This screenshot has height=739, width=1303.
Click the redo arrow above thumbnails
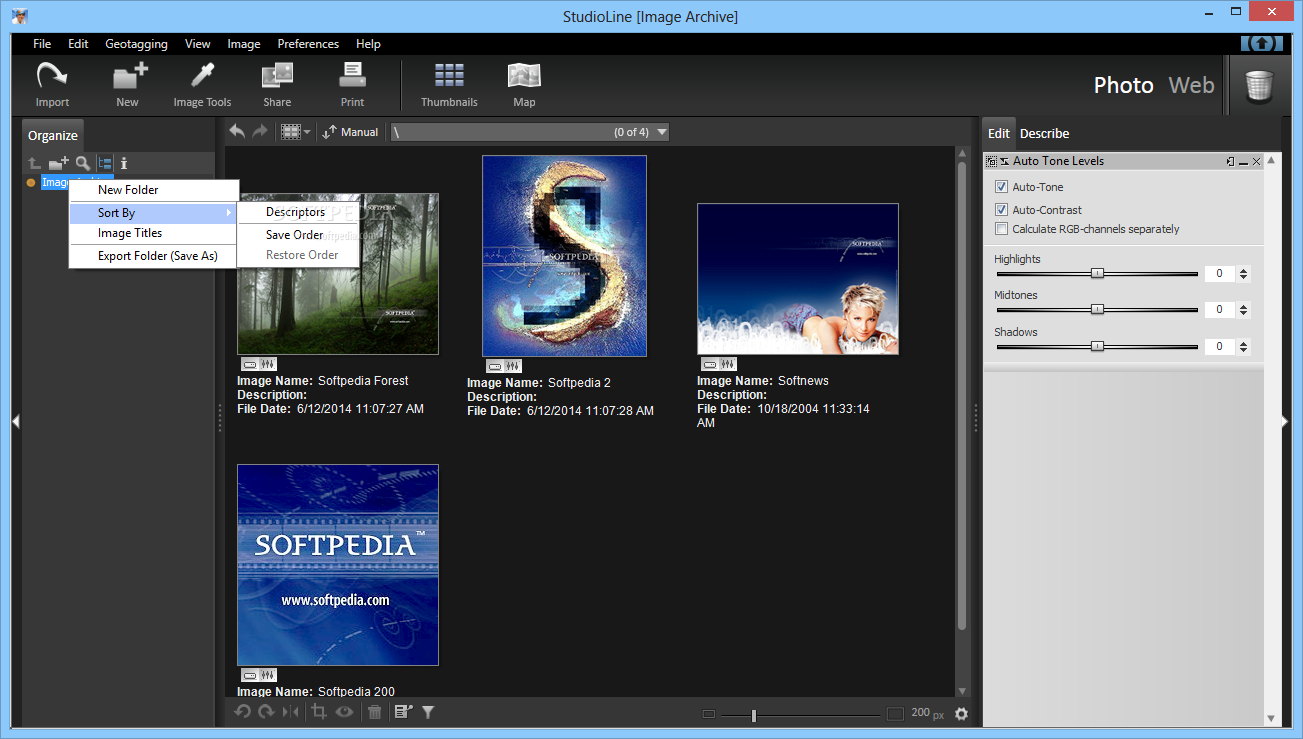(259, 131)
